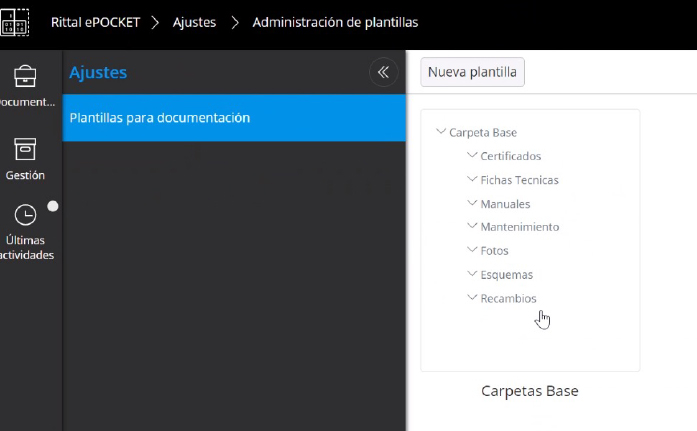The width and height of the screenshot is (697, 431).
Task: Select the Manuales folder label
Action: (505, 204)
